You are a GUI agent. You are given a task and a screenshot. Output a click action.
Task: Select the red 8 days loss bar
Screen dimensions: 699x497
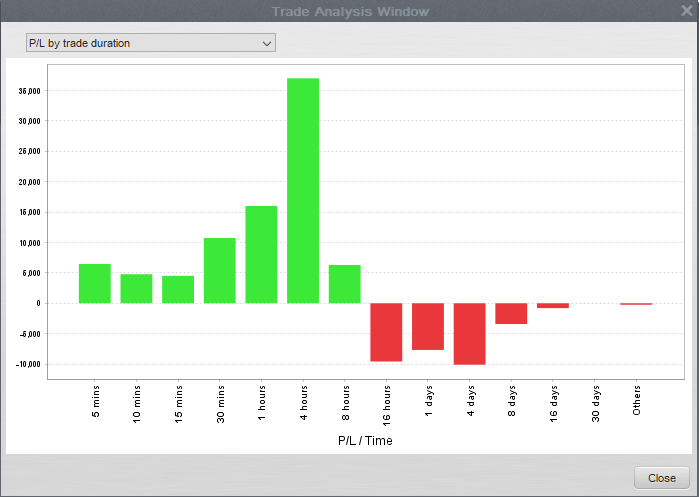pyautogui.click(x=511, y=313)
